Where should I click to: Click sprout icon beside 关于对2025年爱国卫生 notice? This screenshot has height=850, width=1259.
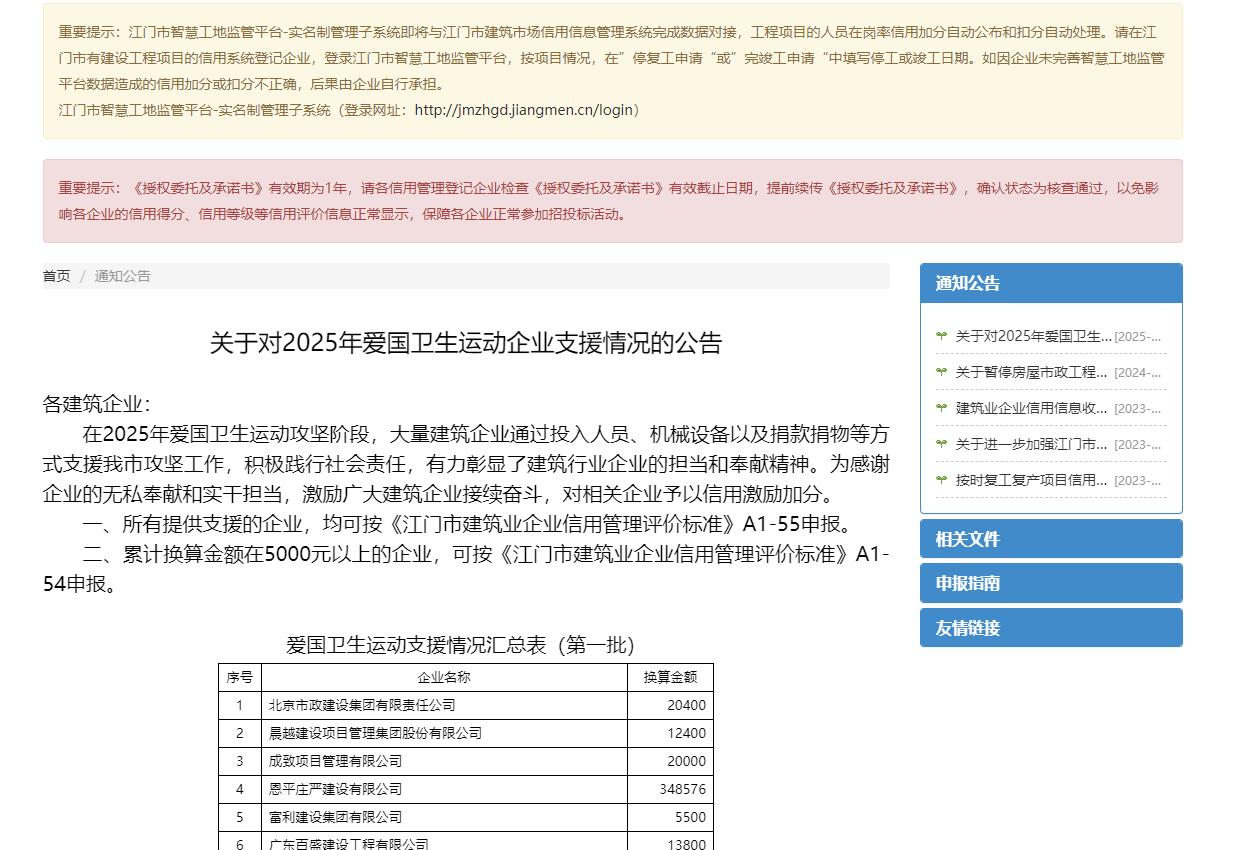pyautogui.click(x=941, y=336)
